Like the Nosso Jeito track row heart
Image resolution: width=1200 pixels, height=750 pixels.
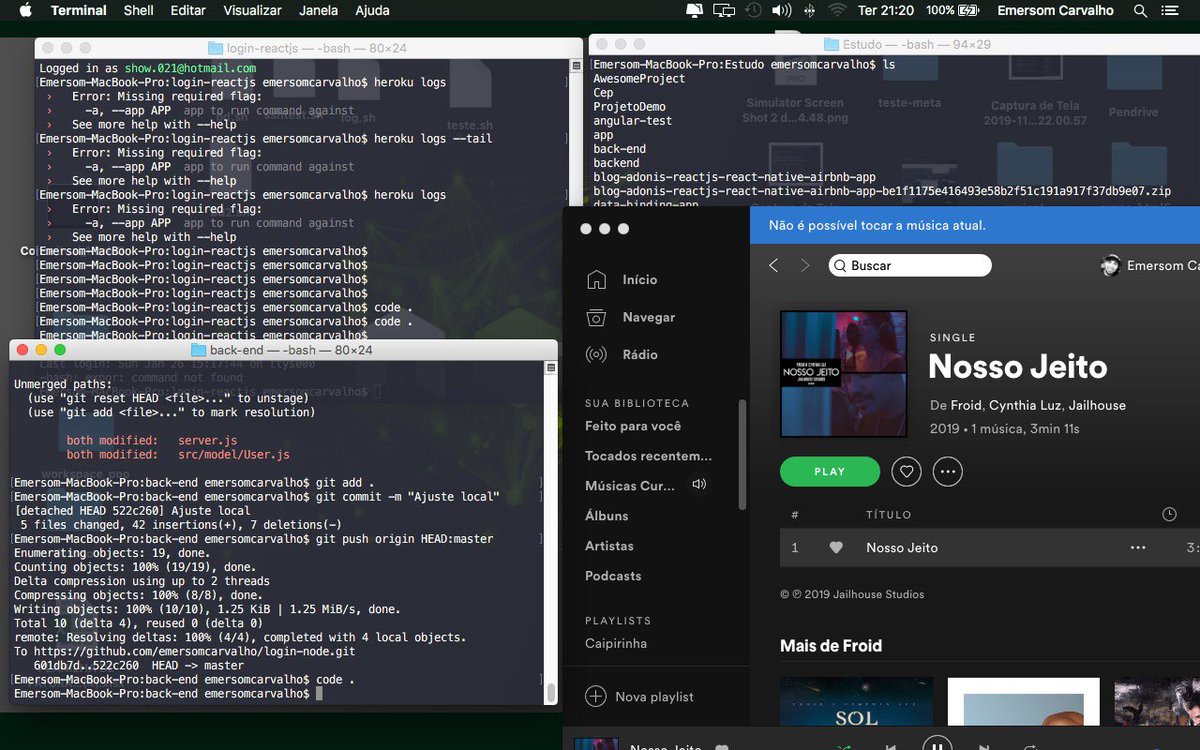(836, 548)
